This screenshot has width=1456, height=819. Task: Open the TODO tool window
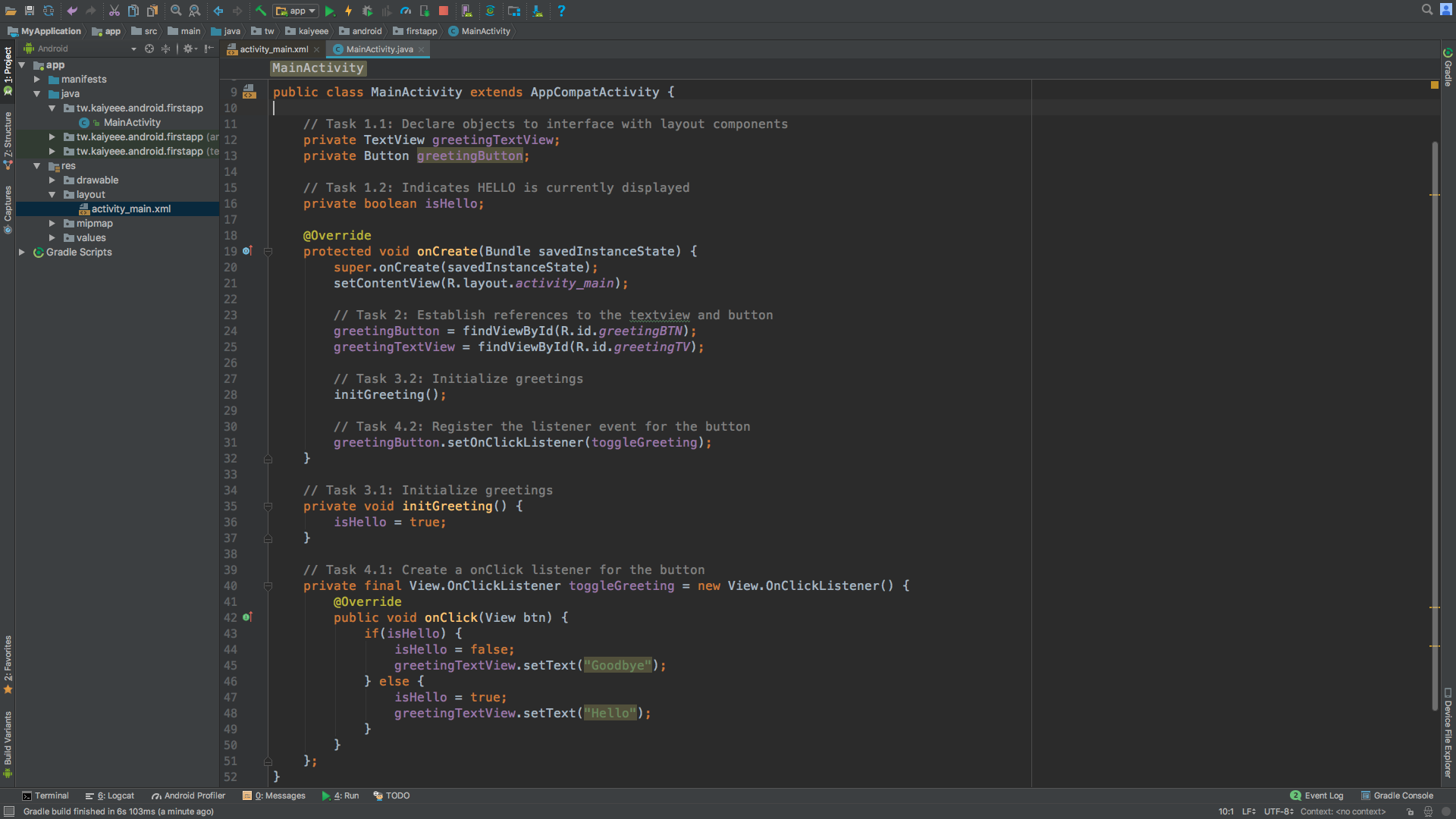(391, 795)
